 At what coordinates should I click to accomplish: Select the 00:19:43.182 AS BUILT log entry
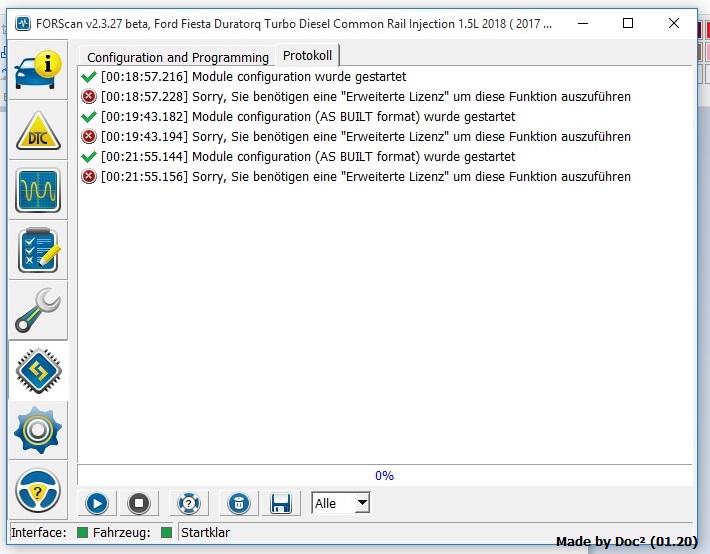307,116
